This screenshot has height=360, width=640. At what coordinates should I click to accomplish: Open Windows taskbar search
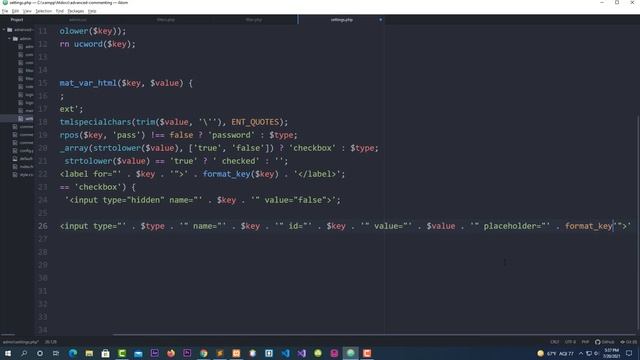[24, 353]
